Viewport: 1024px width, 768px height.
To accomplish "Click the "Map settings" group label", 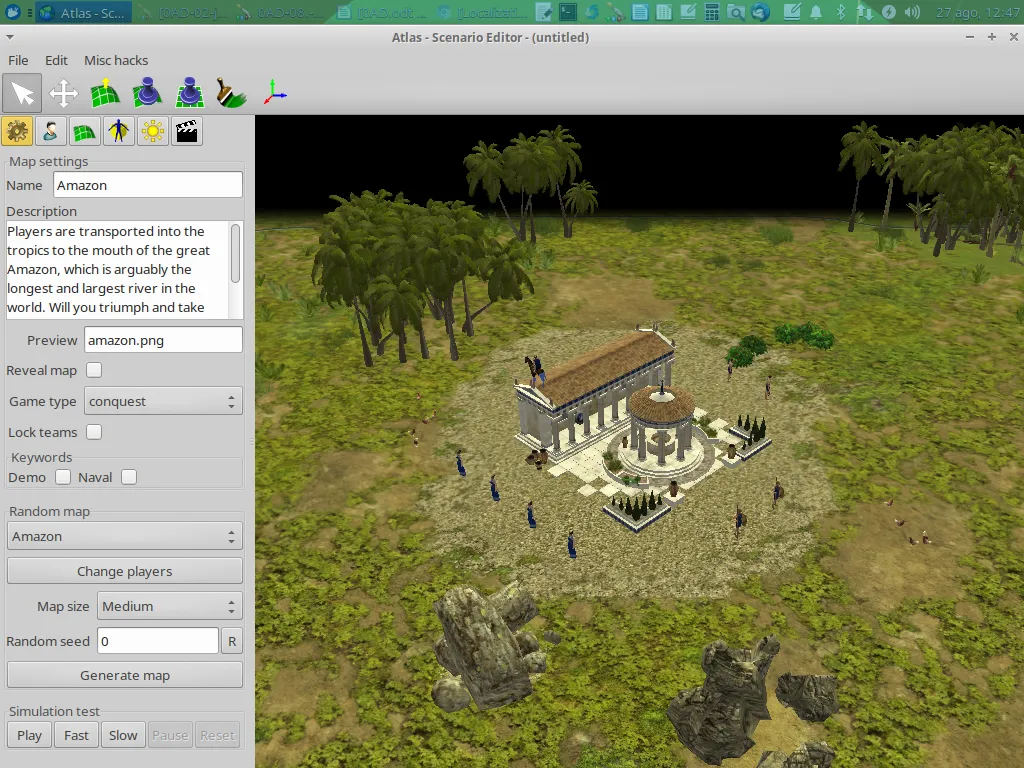I will pyautogui.click(x=48, y=161).
